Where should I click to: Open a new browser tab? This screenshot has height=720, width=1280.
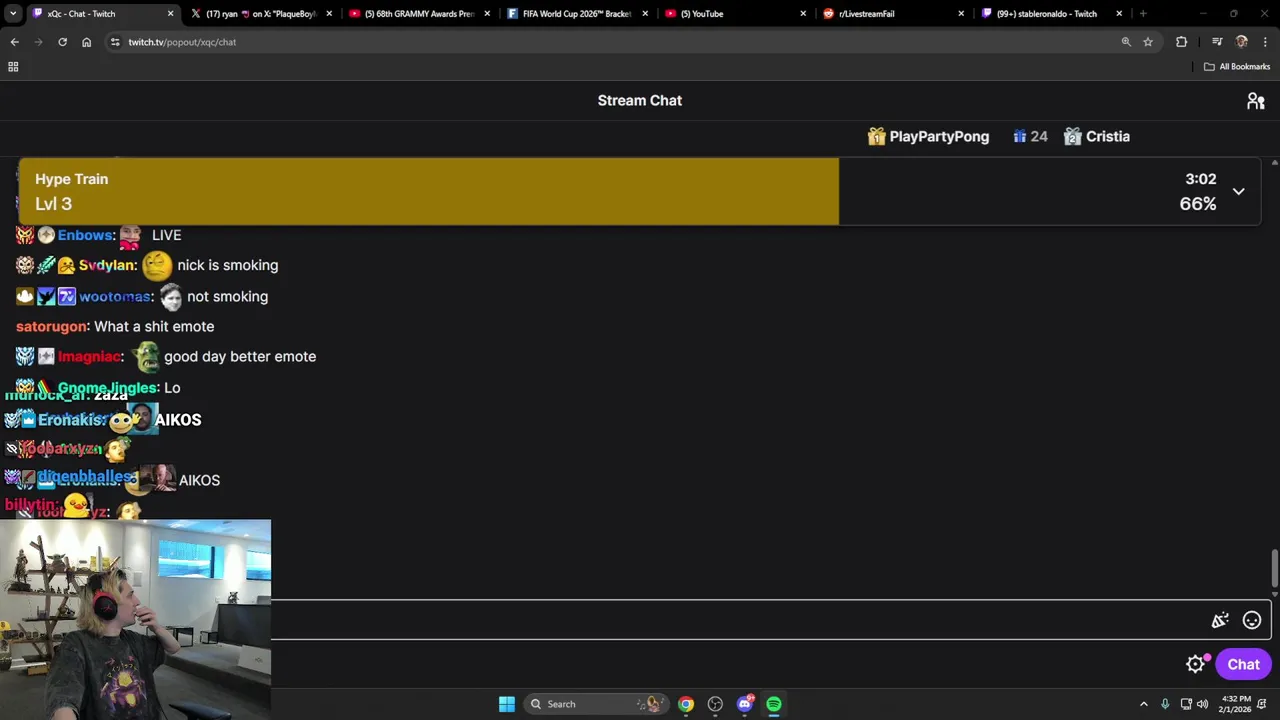[1143, 14]
